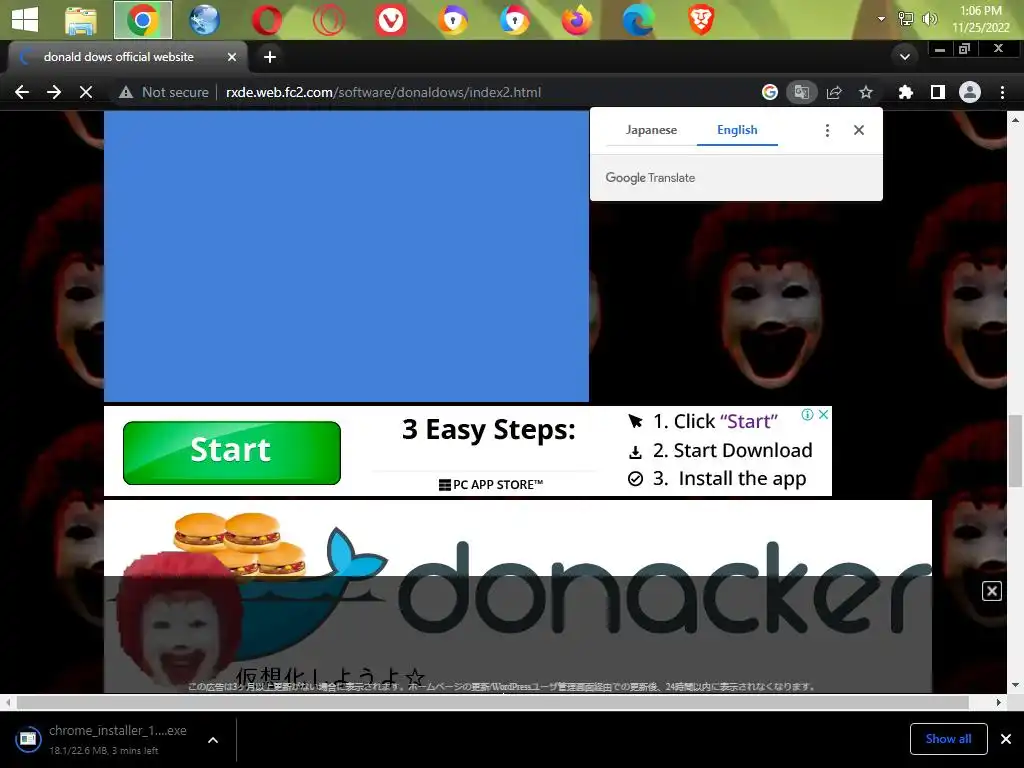This screenshot has height=768, width=1024.
Task: Bookmark this page with the star
Action: coord(866,92)
